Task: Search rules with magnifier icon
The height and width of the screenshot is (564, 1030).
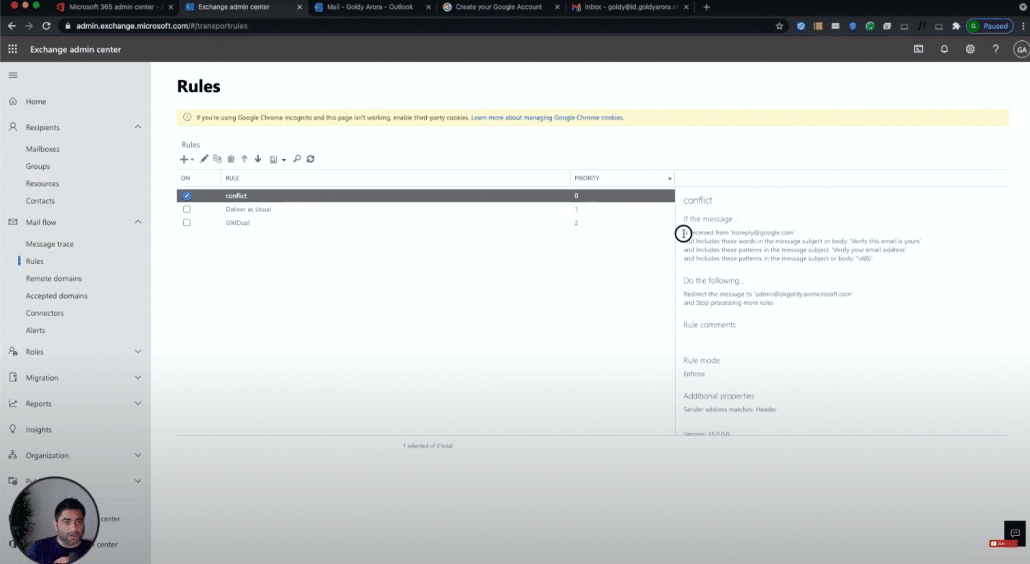Action: coord(297,159)
